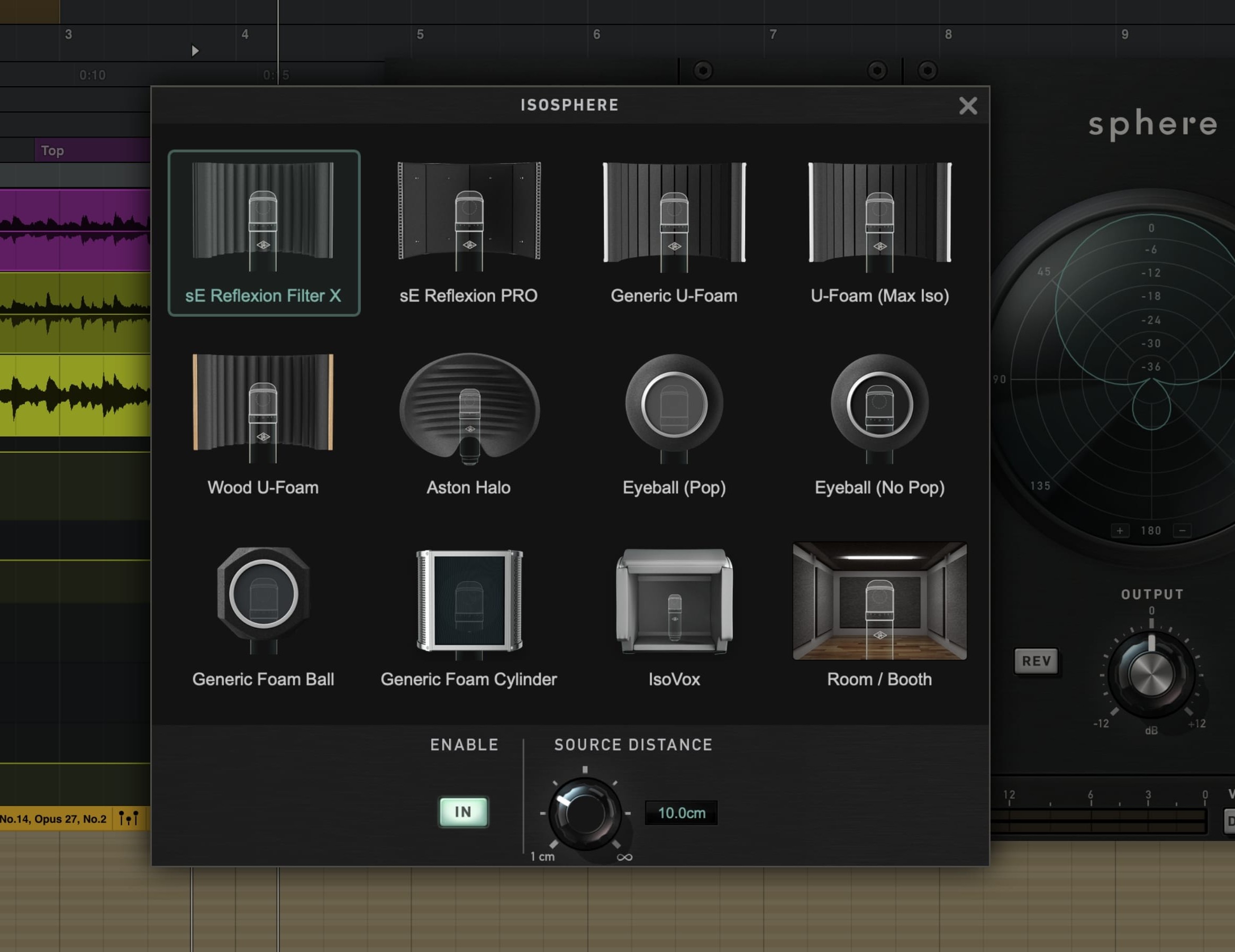The width and height of the screenshot is (1235, 952).
Task: Close the IsoSphere dialog
Action: click(968, 106)
